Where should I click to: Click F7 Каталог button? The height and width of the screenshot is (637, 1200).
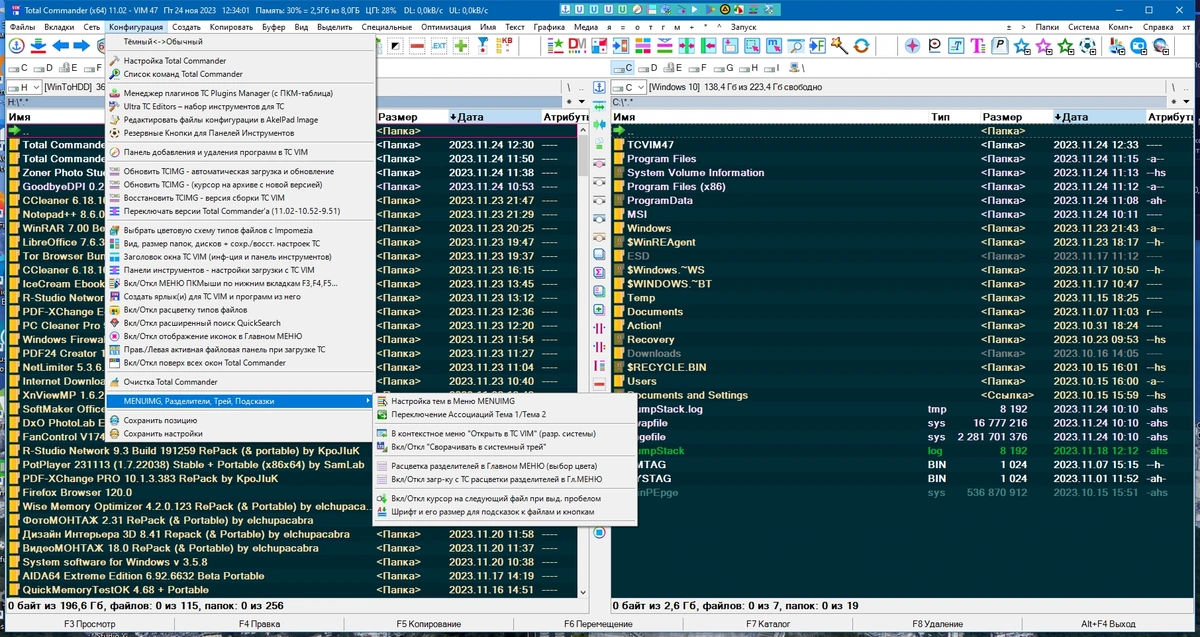pyautogui.click(x=767, y=624)
